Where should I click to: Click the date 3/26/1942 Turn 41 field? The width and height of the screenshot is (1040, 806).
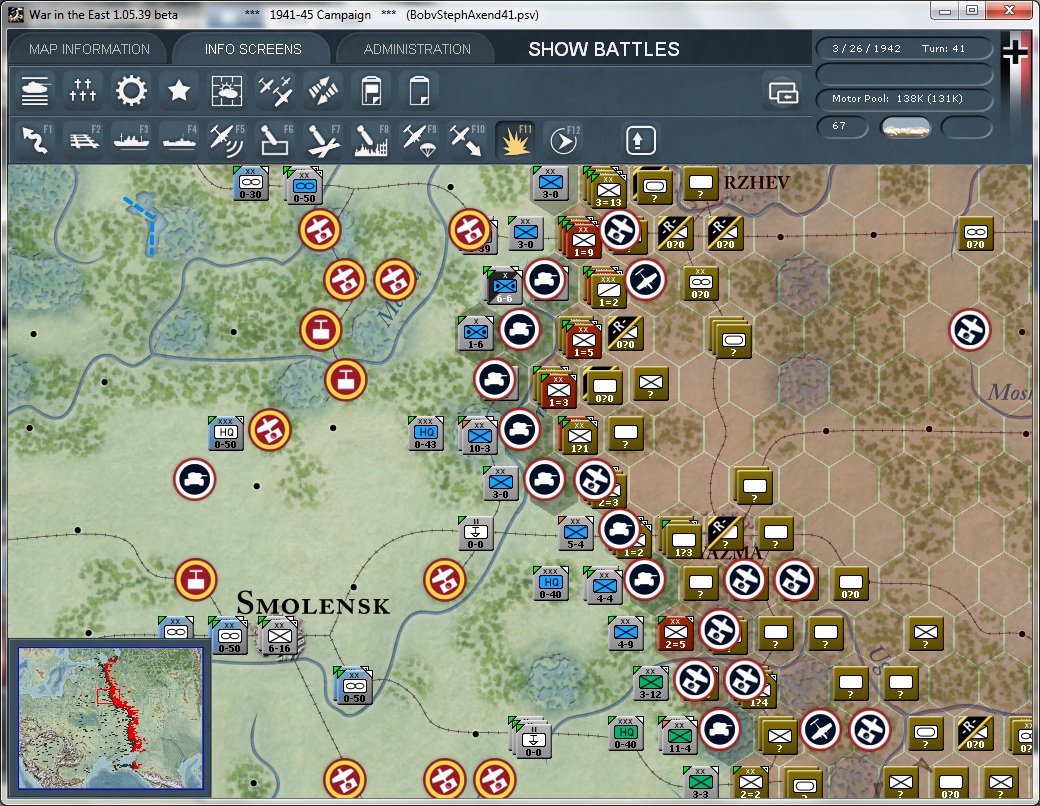pos(904,48)
